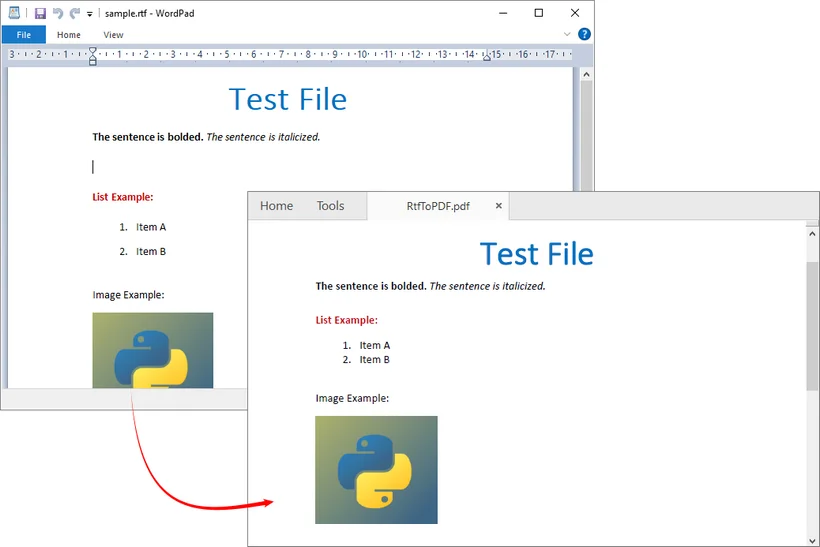Open Customize Quick Access Toolbar dropdown

click(90, 14)
